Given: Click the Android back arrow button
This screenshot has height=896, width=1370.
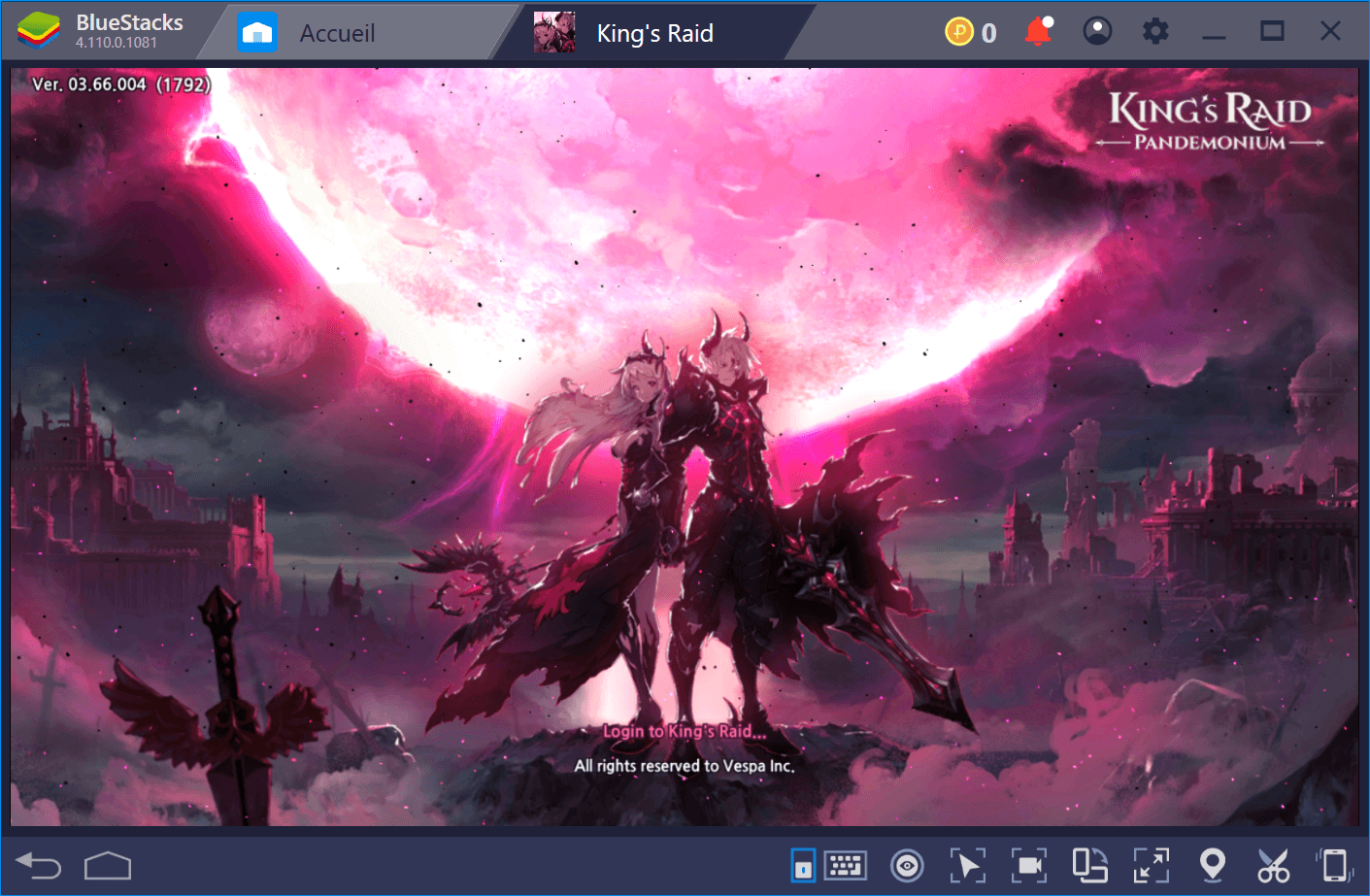Looking at the screenshot, I should 39,865.
